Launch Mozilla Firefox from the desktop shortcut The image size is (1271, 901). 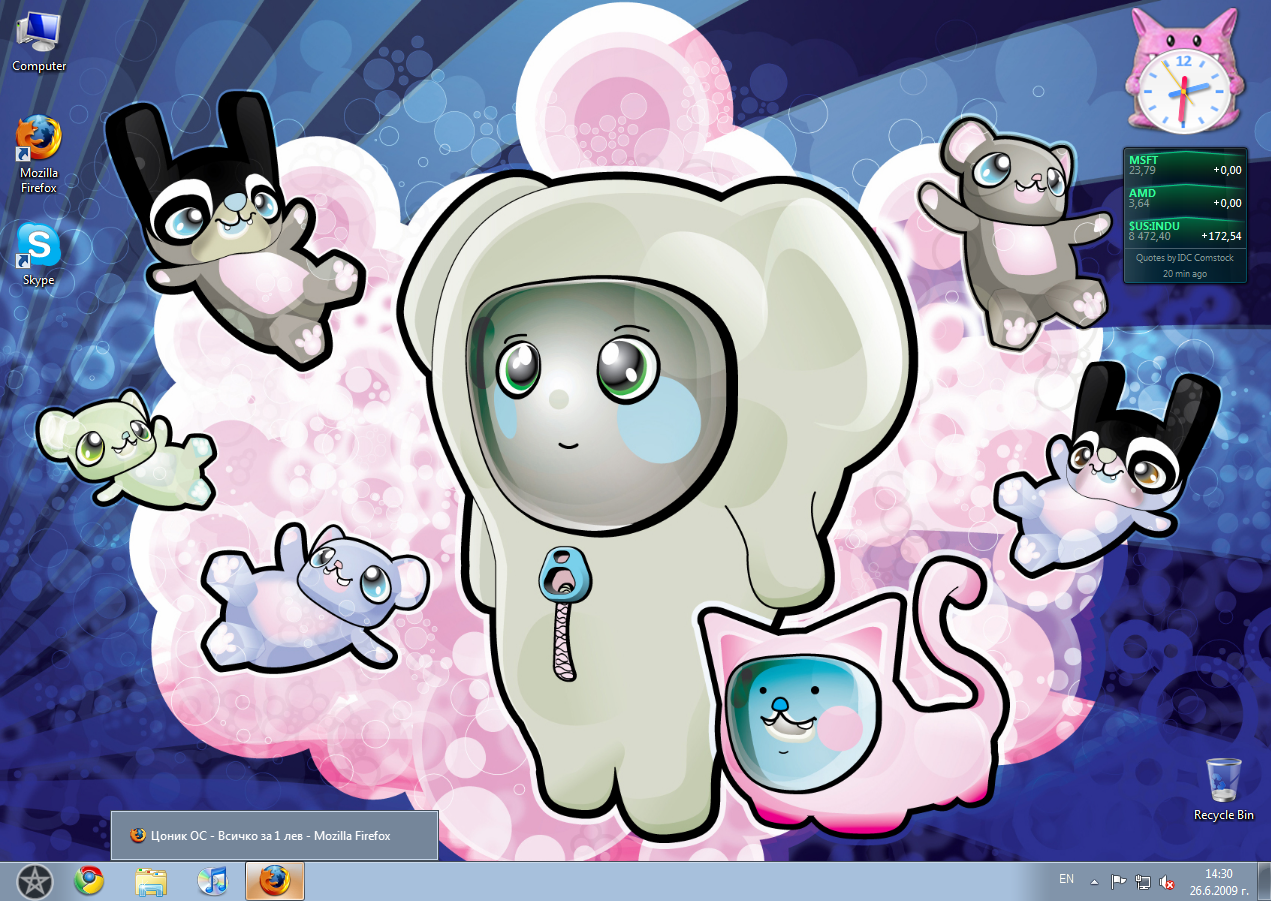[39, 155]
